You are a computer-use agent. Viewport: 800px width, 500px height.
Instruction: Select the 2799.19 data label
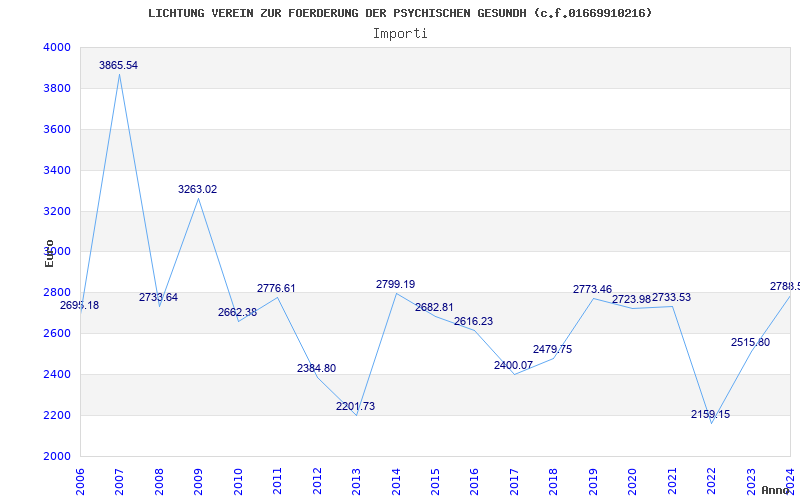pyautogui.click(x=395, y=284)
